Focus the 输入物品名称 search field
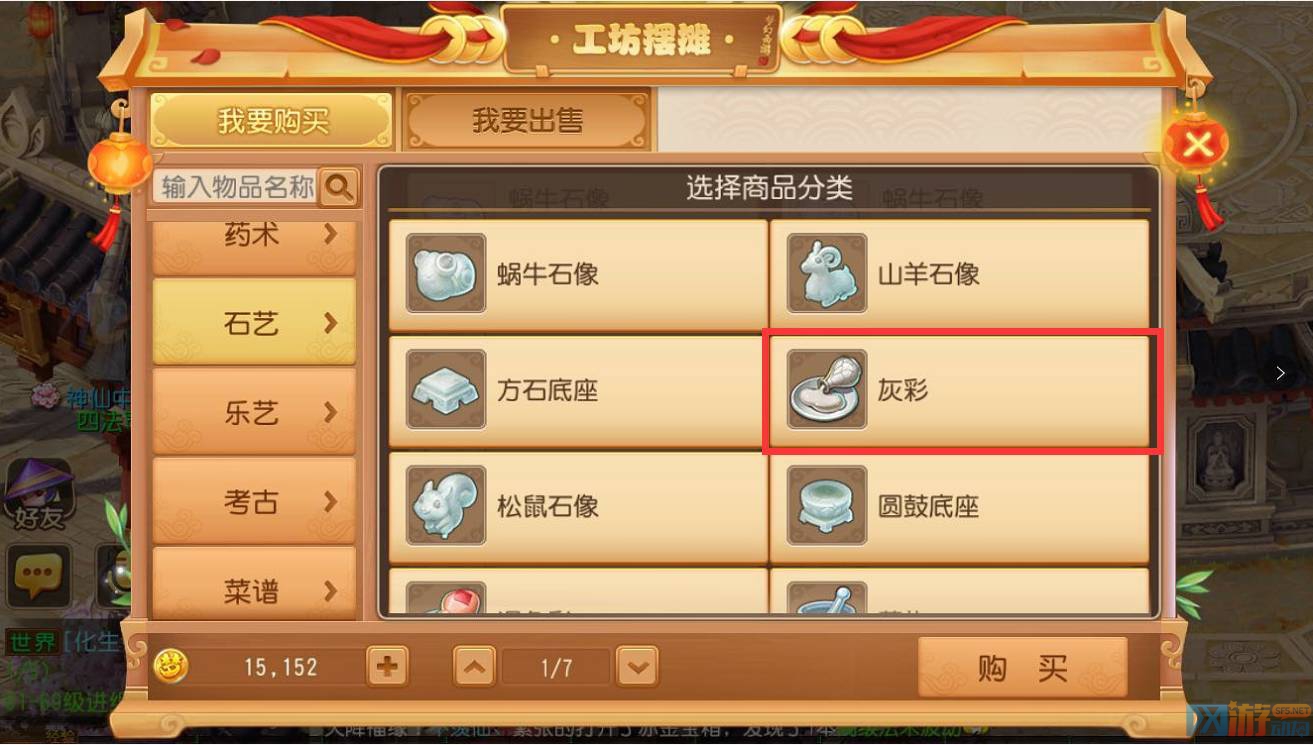Image resolution: width=1313 pixels, height=745 pixels. point(236,187)
